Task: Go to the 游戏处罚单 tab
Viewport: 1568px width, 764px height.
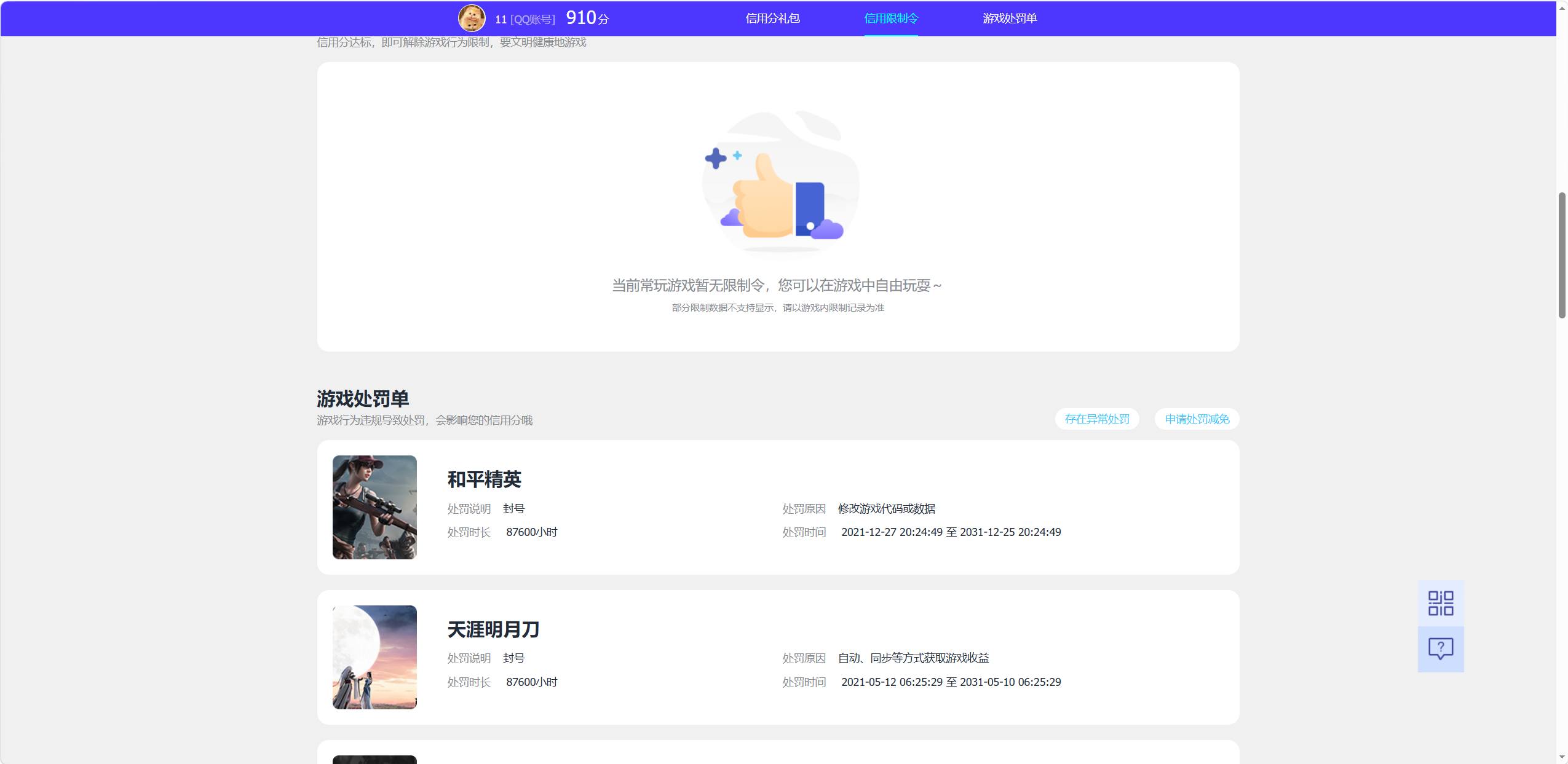Action: coord(1010,18)
